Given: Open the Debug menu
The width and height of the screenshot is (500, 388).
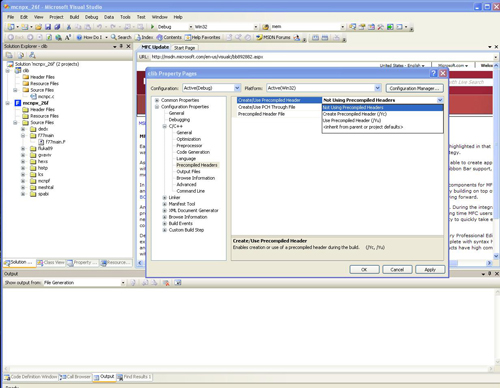Looking at the screenshot, I should click(x=91, y=17).
